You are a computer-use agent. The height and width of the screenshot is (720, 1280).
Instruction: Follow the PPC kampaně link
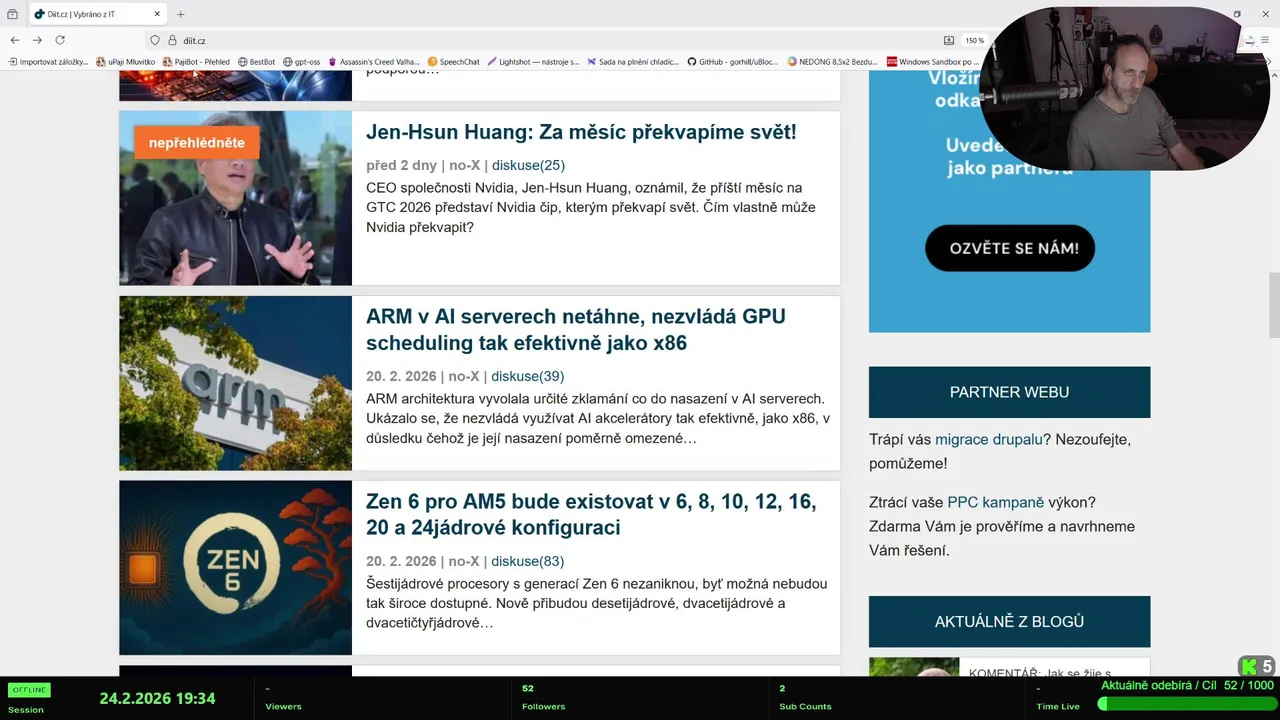coord(995,503)
